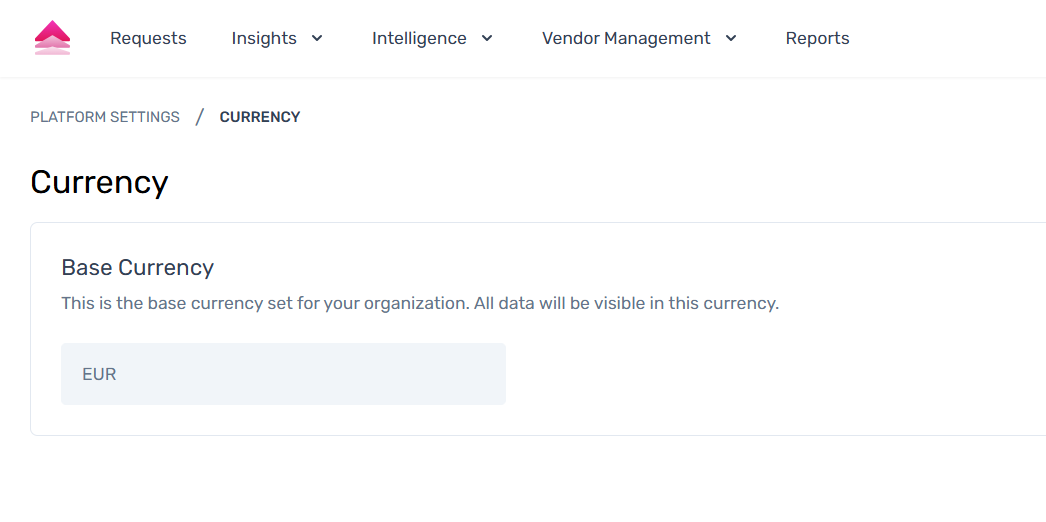Click the EUR text value
Image resolution: width=1046 pixels, height=522 pixels.
pyautogui.click(x=99, y=374)
